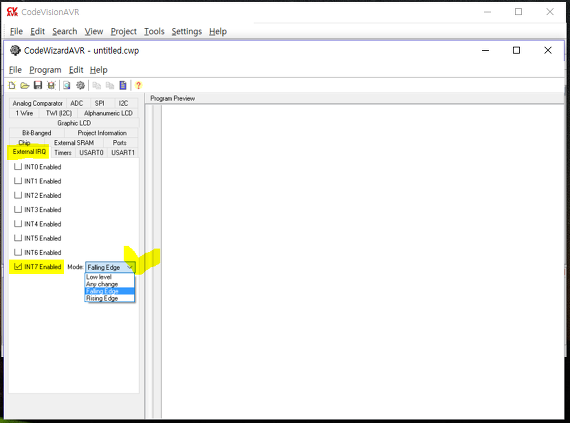Click the first grayed-out copy icon
Image resolution: width=570 pixels, height=423 pixels.
(x=97, y=85)
